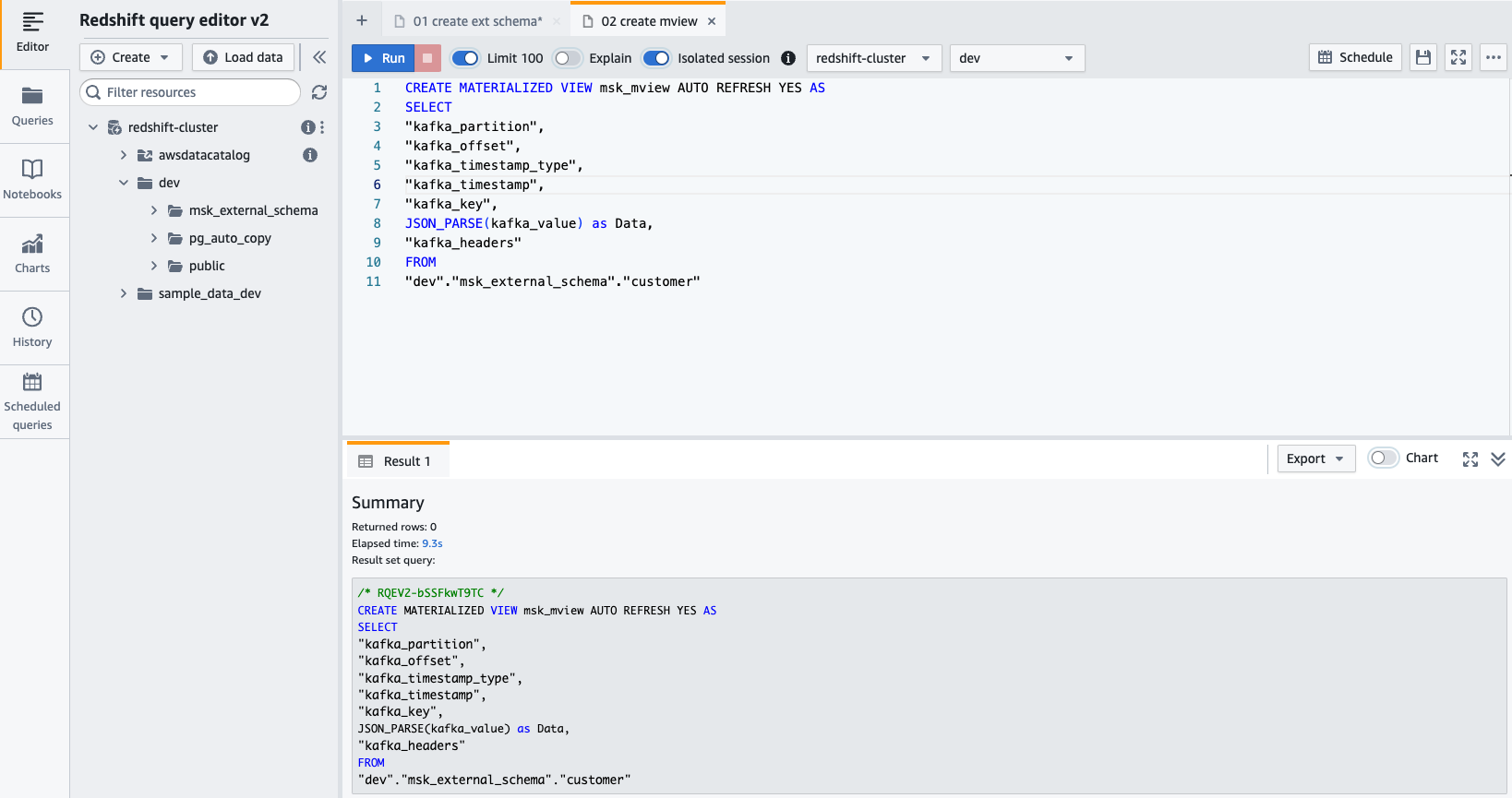Open the History sidebar section

coord(32,328)
